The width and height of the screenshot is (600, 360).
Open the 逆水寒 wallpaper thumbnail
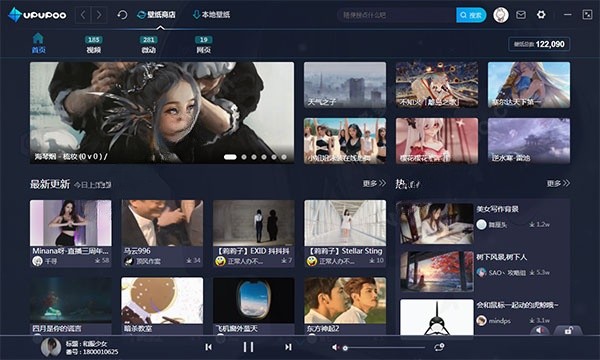(x=529, y=141)
